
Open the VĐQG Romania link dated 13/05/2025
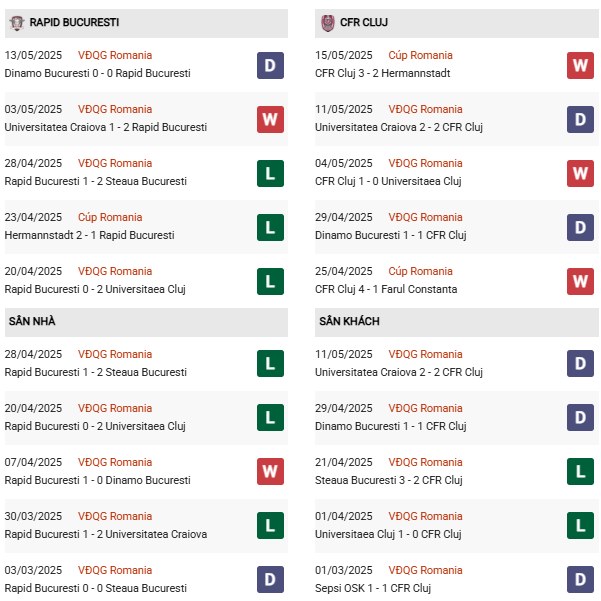click(115, 55)
